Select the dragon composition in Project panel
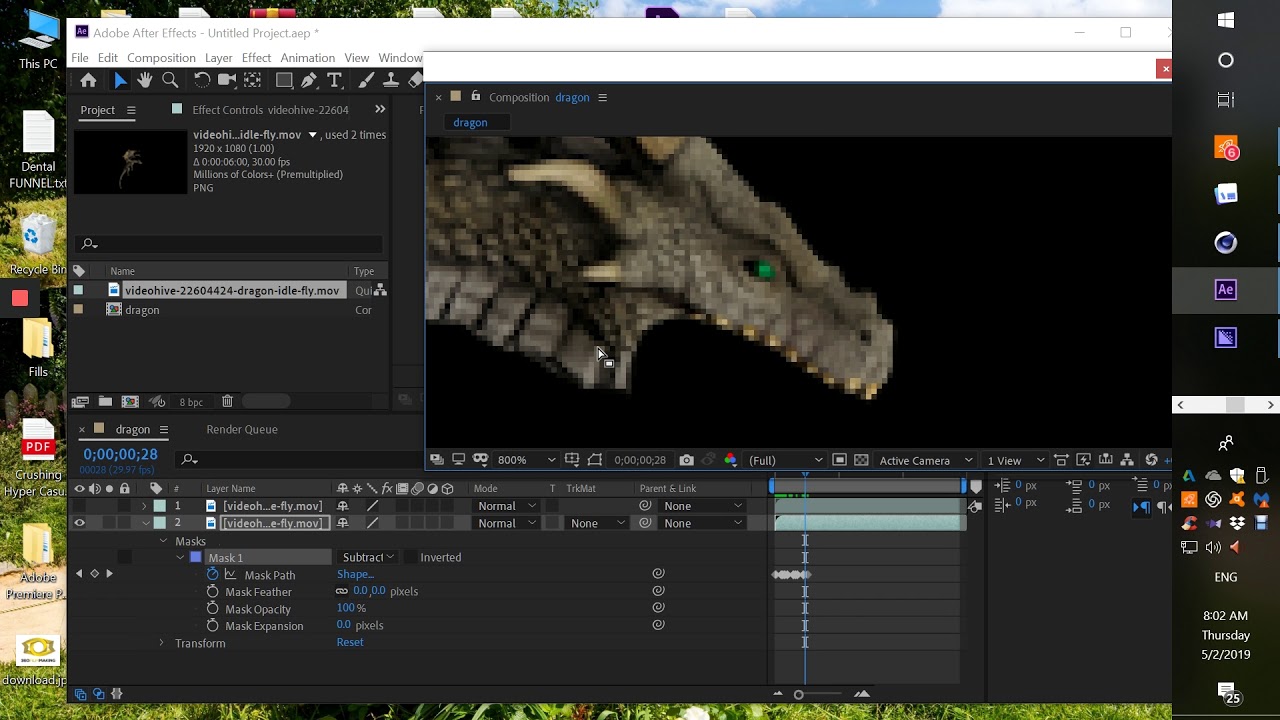This screenshot has width=1280, height=720. [142, 310]
